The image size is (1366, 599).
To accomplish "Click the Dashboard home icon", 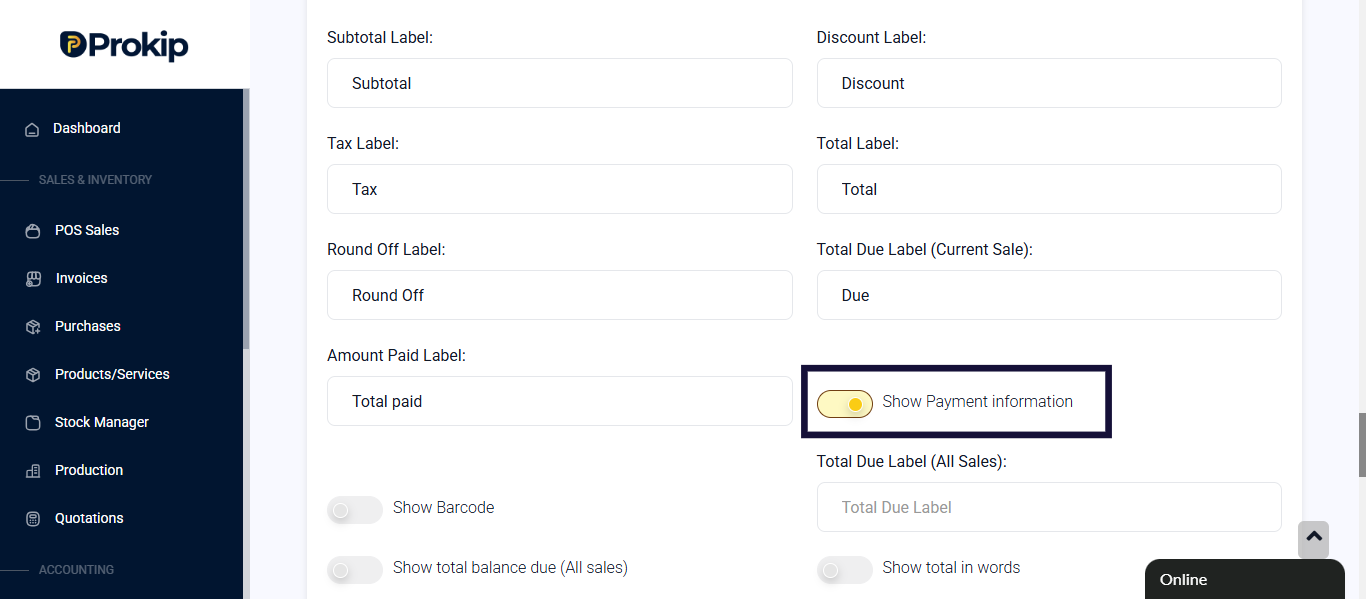I will pyautogui.click(x=32, y=129).
